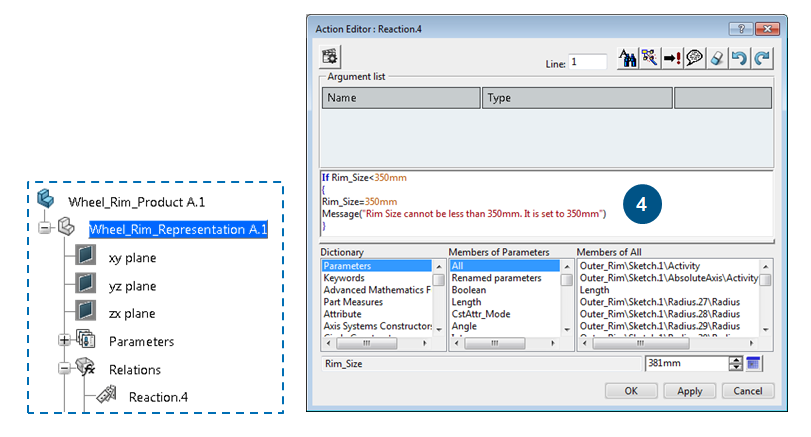Click the find text binoculars icon
Screen dimensions: 811x437
point(629,59)
